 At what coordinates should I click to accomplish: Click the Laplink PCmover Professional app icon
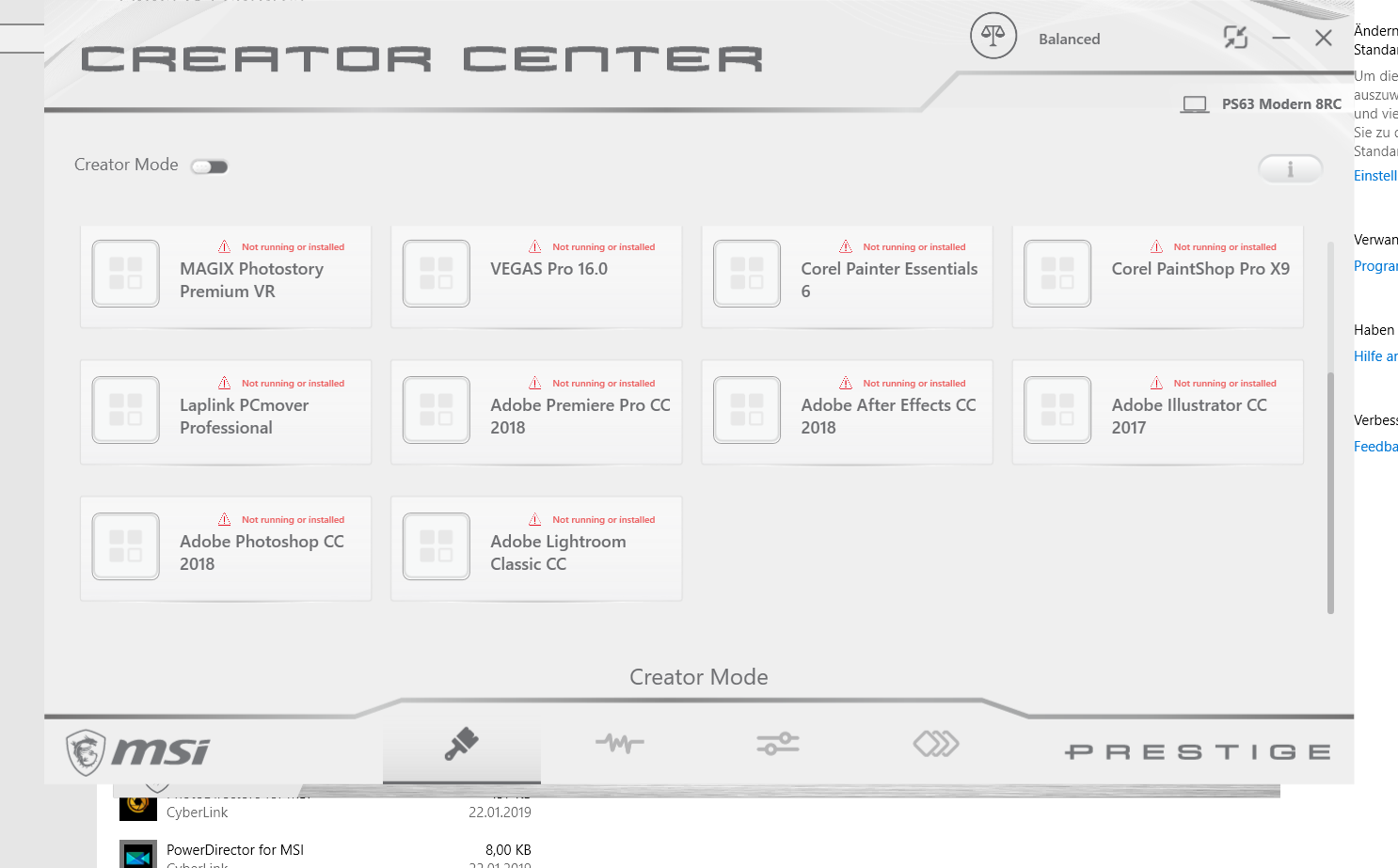126,410
